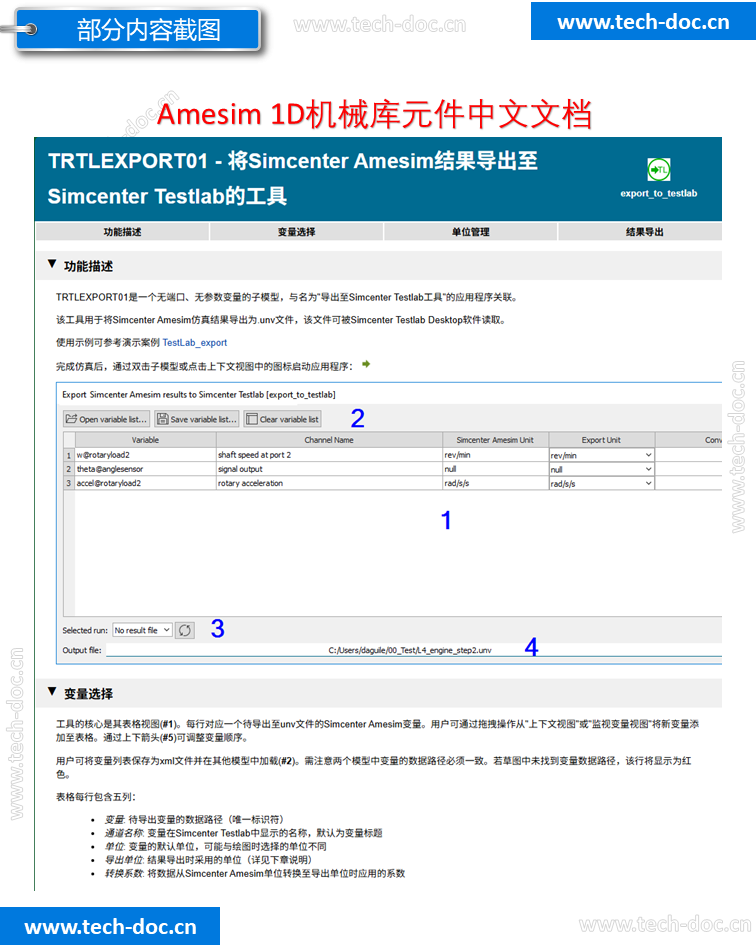Click the green arrow launch icon
Image resolution: width=756 pixels, height=945 pixels.
(x=366, y=364)
